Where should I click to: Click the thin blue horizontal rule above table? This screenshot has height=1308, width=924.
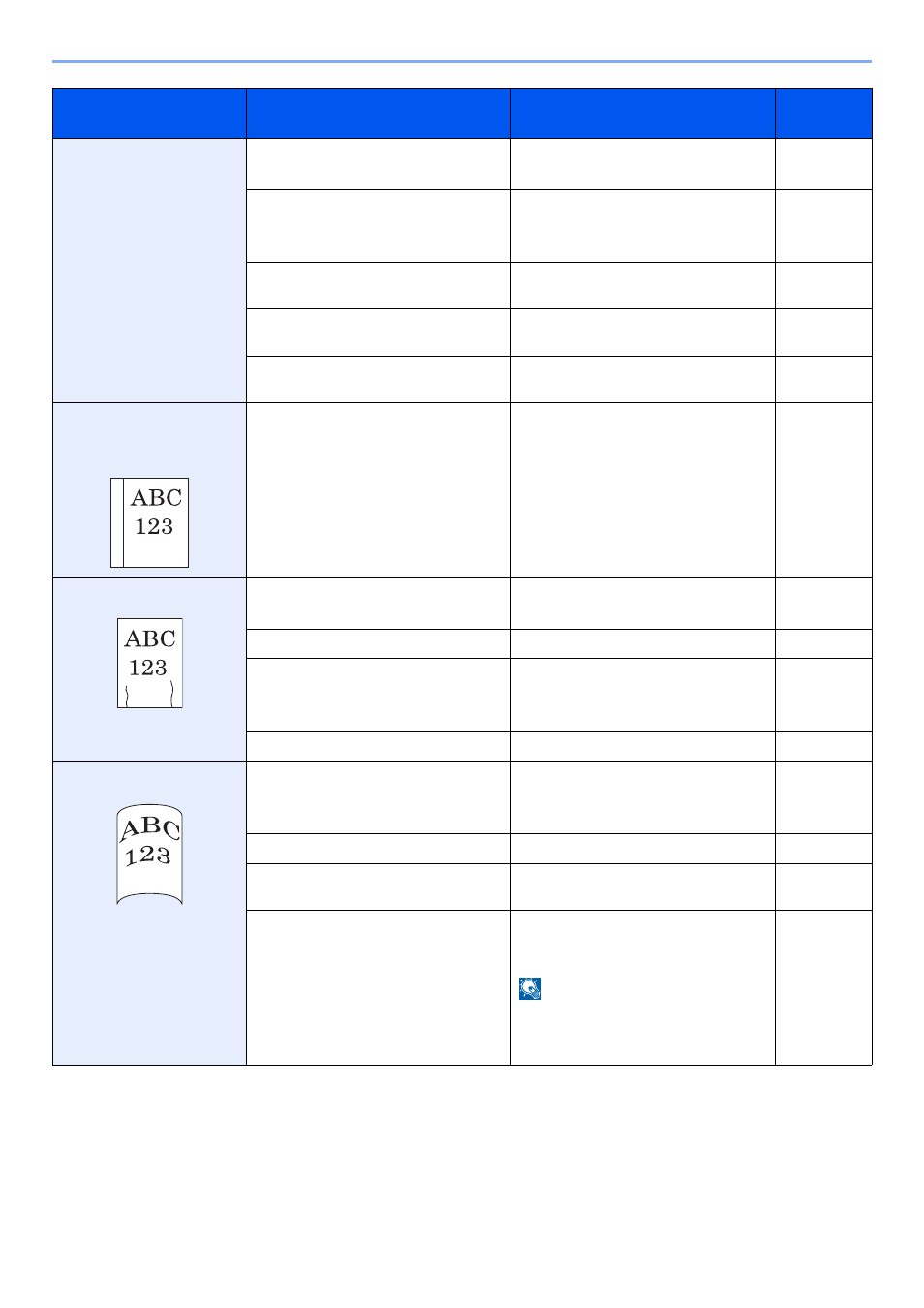(x=462, y=62)
